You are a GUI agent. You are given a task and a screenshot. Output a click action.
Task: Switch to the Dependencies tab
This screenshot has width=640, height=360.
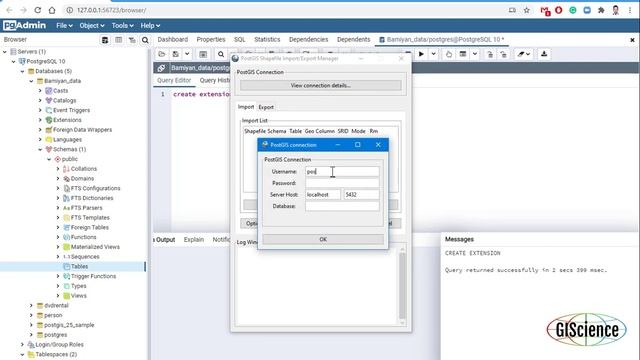pos(308,40)
